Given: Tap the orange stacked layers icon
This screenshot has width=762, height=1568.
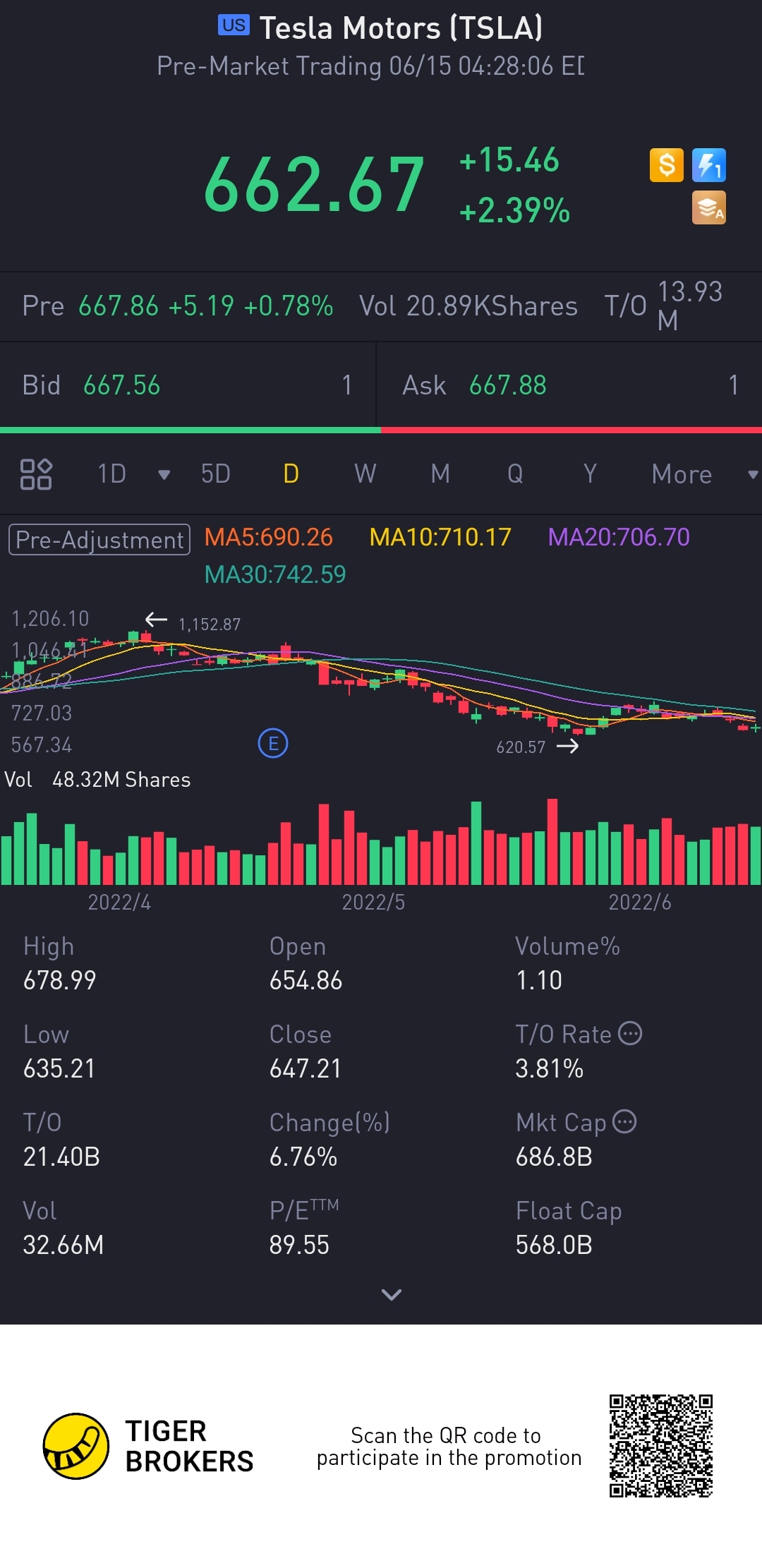Looking at the screenshot, I should 709,208.
